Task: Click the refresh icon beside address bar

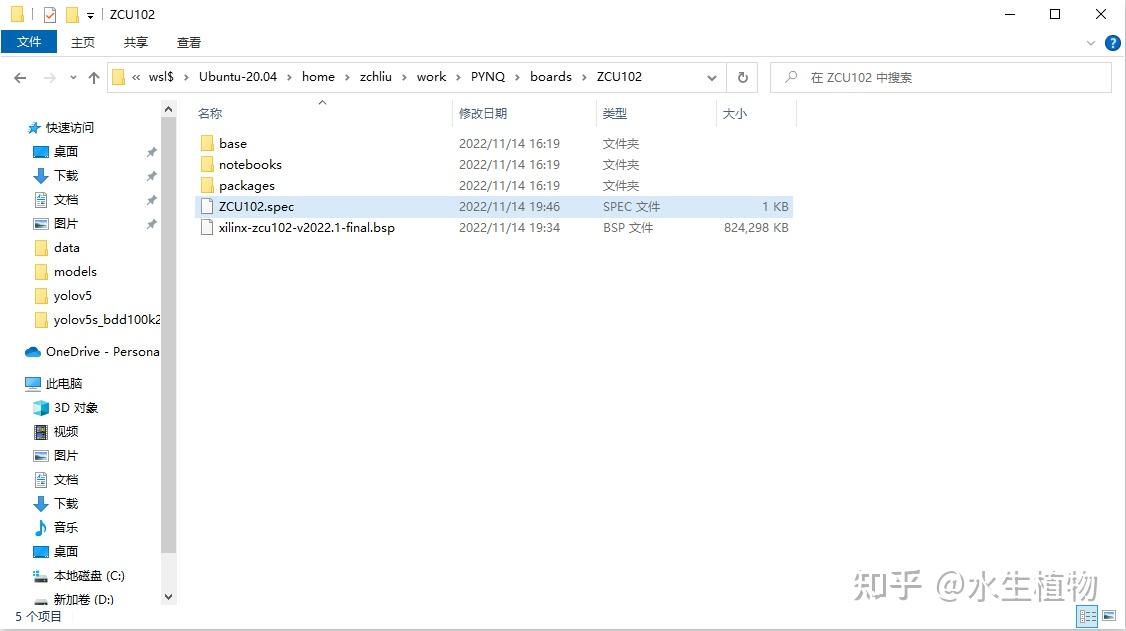Action: [741, 76]
